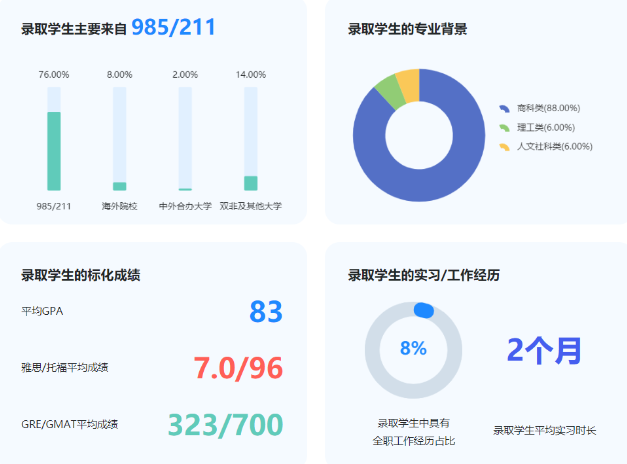Image resolution: width=627 pixels, height=464 pixels.
Task: Click the 2个月 internship duration value
Action: 544,351
